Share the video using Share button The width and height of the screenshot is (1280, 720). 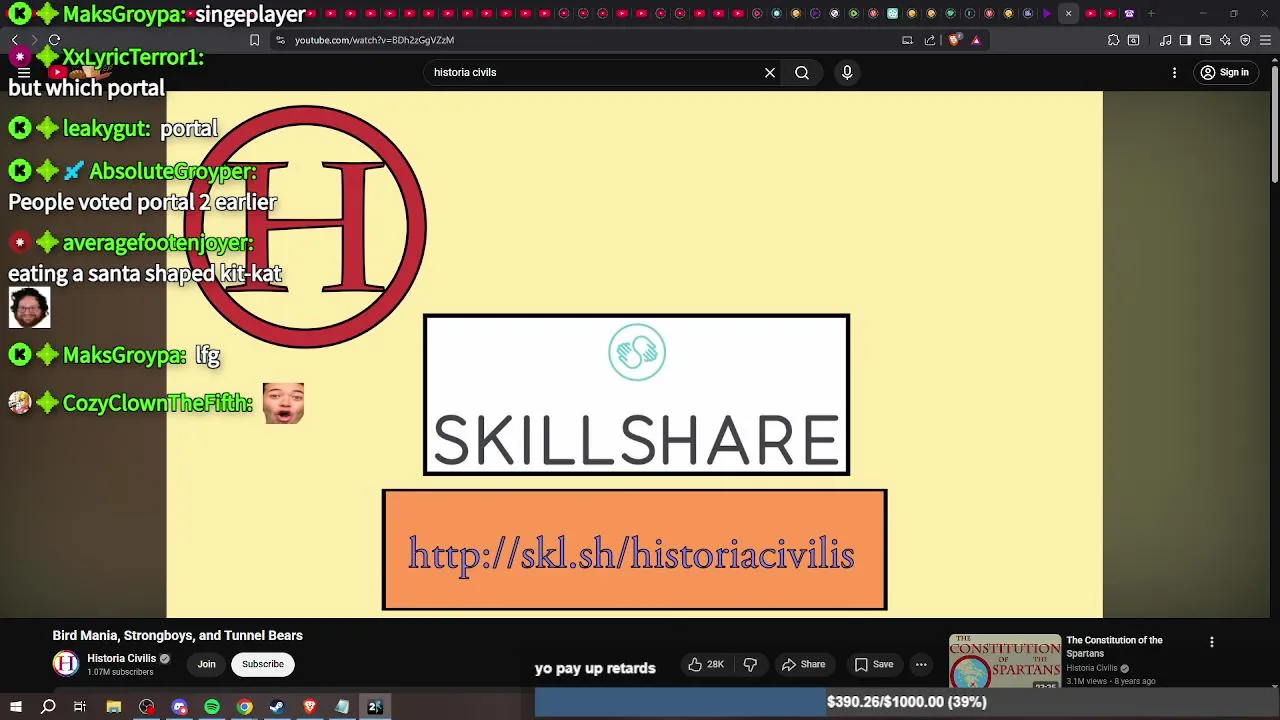[x=803, y=664]
